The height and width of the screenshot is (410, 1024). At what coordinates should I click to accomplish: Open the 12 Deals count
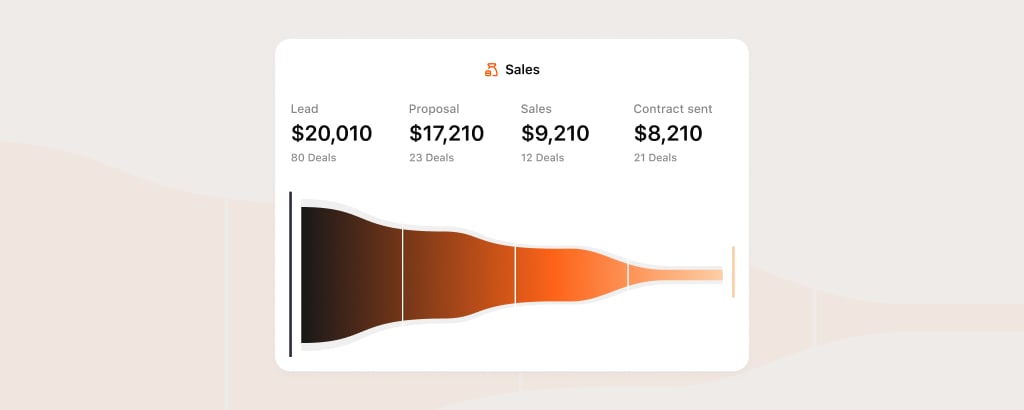[543, 158]
